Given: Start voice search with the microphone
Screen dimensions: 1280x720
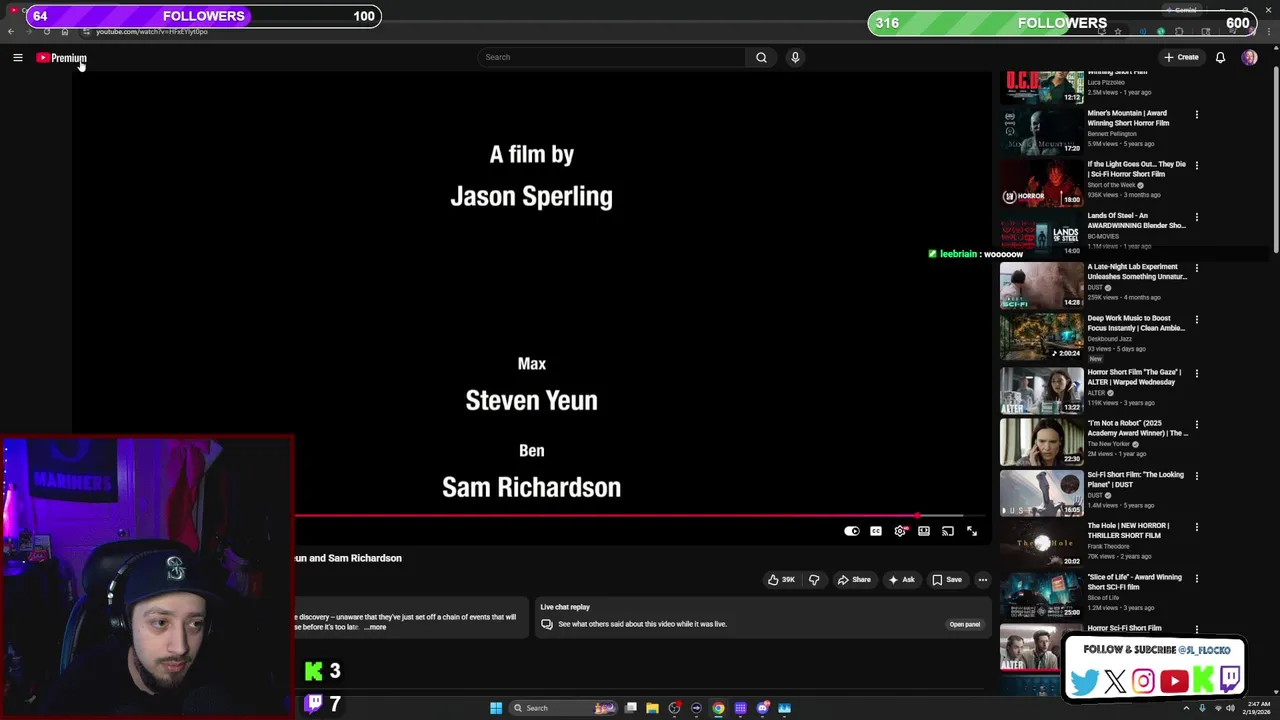Looking at the screenshot, I should [795, 57].
